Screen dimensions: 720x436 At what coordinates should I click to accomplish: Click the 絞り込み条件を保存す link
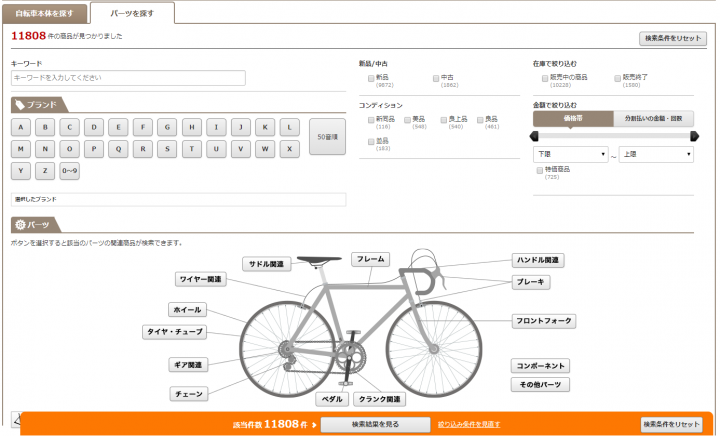pos(469,425)
